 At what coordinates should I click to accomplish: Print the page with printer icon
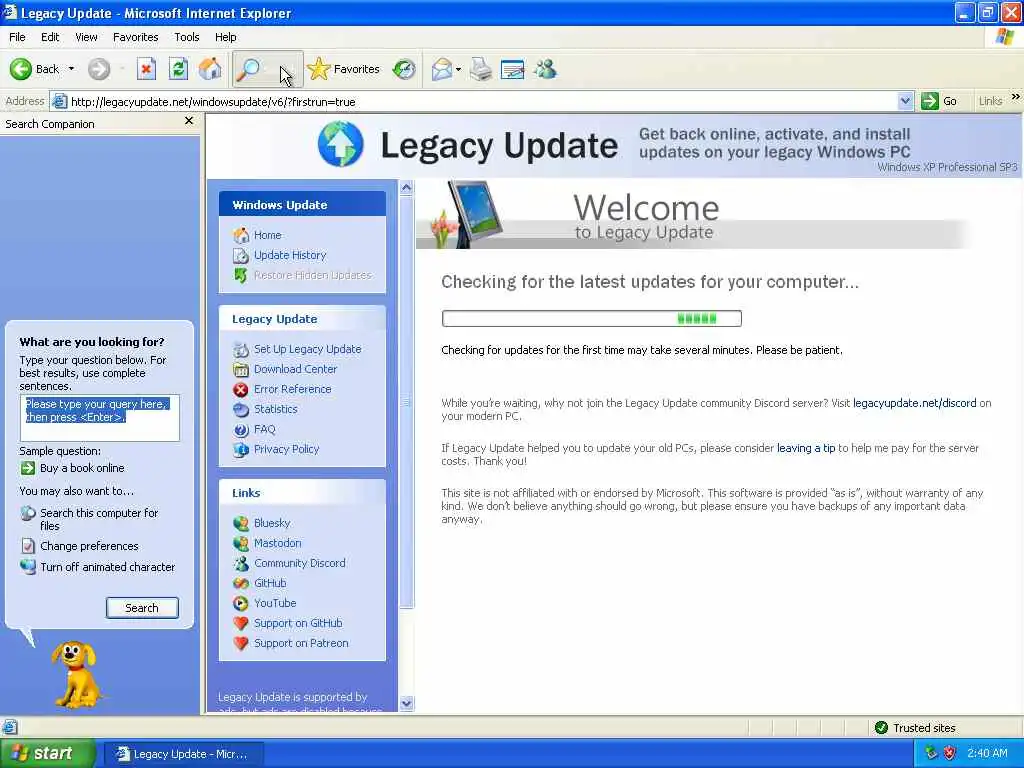tap(481, 69)
